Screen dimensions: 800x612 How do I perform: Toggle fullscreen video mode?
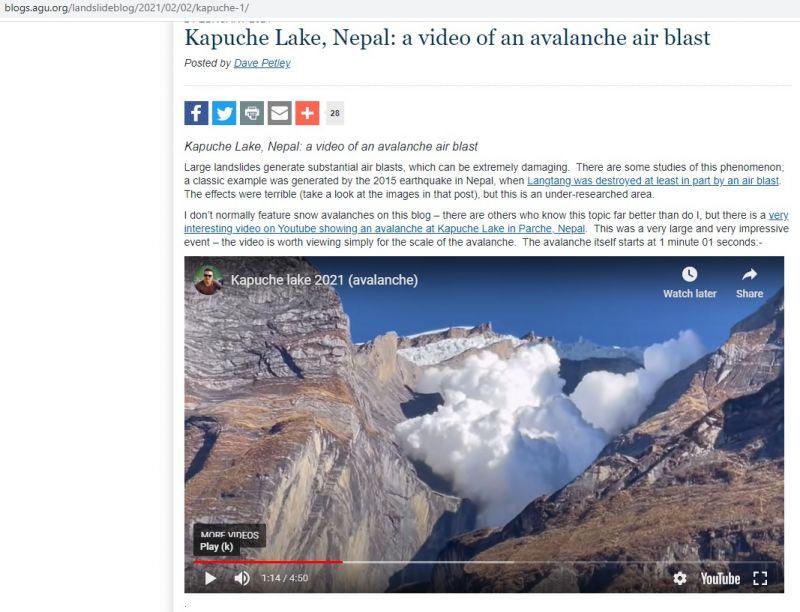760,578
